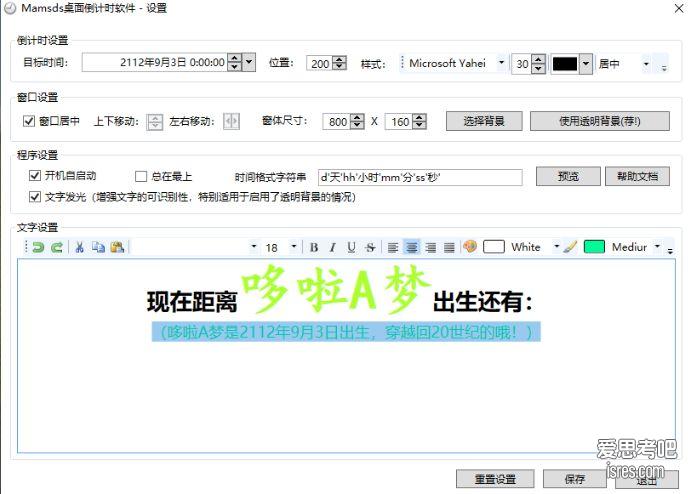
Task: Click the 选择背景 button
Action: pyautogui.click(x=484, y=121)
